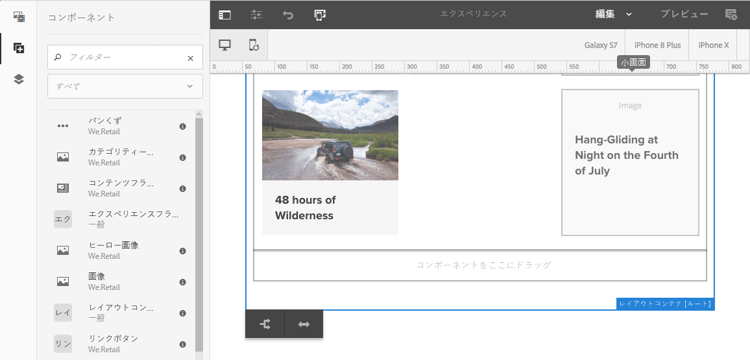Click the rotate device icon

pos(254,45)
